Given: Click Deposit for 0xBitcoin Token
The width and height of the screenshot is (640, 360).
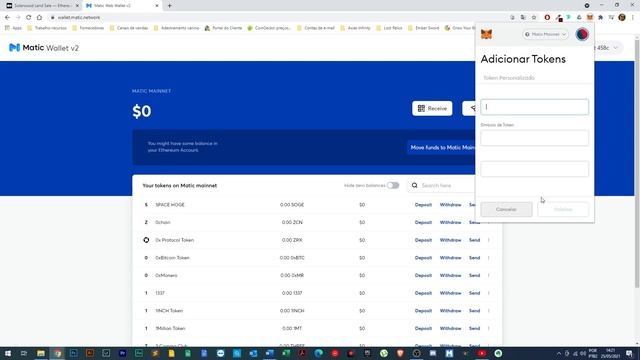Looking at the screenshot, I should click(x=423, y=258).
